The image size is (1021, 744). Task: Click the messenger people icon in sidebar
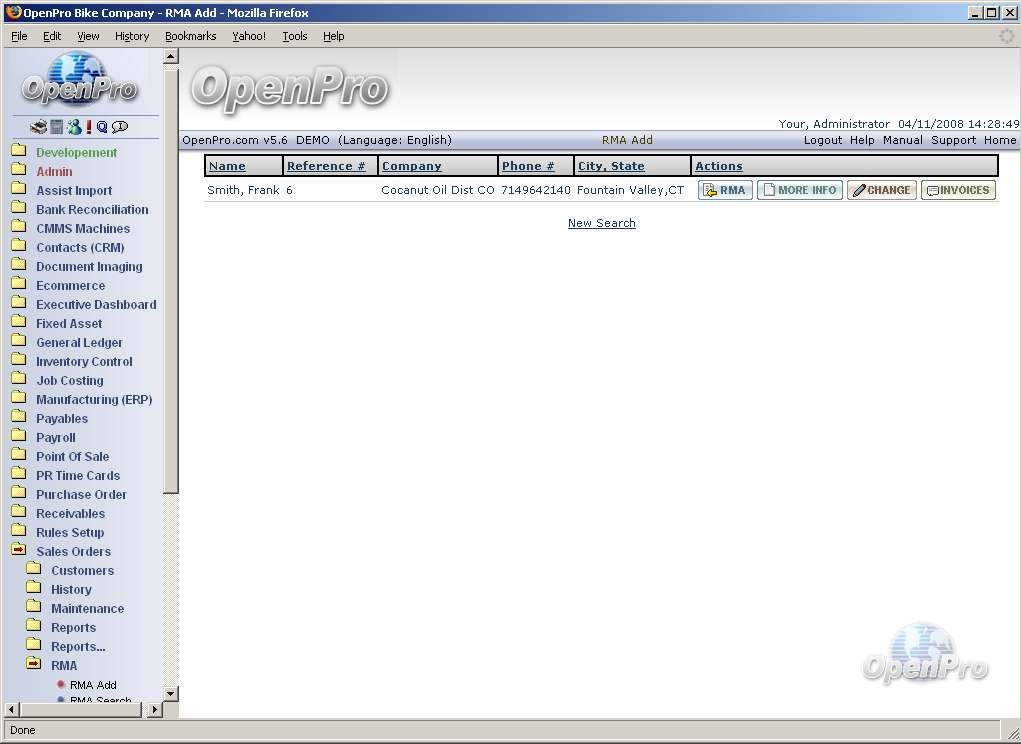click(74, 127)
